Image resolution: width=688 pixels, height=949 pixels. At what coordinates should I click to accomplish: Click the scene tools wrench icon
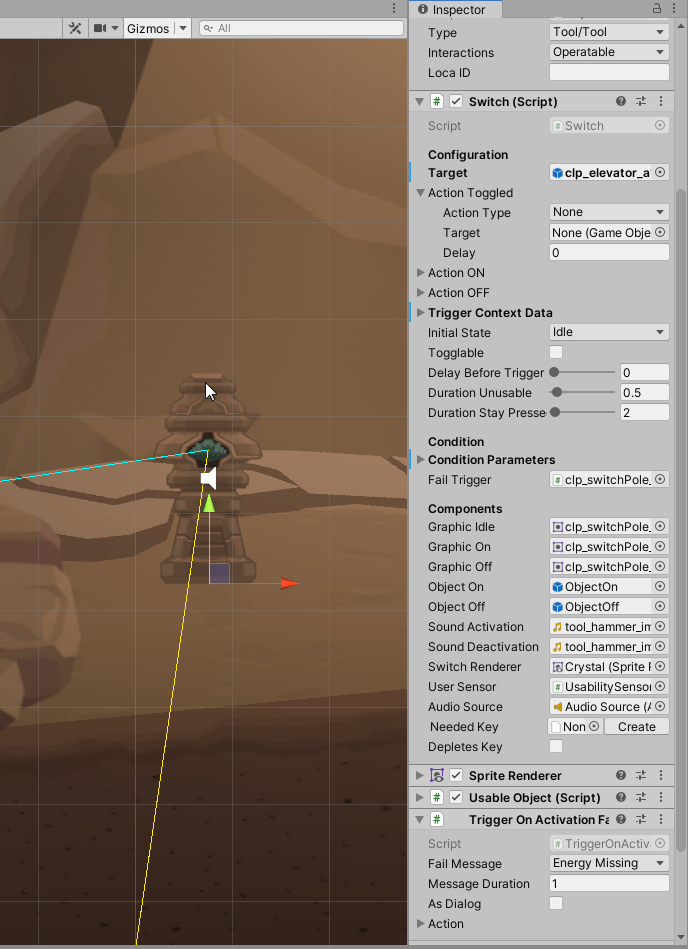(75, 28)
